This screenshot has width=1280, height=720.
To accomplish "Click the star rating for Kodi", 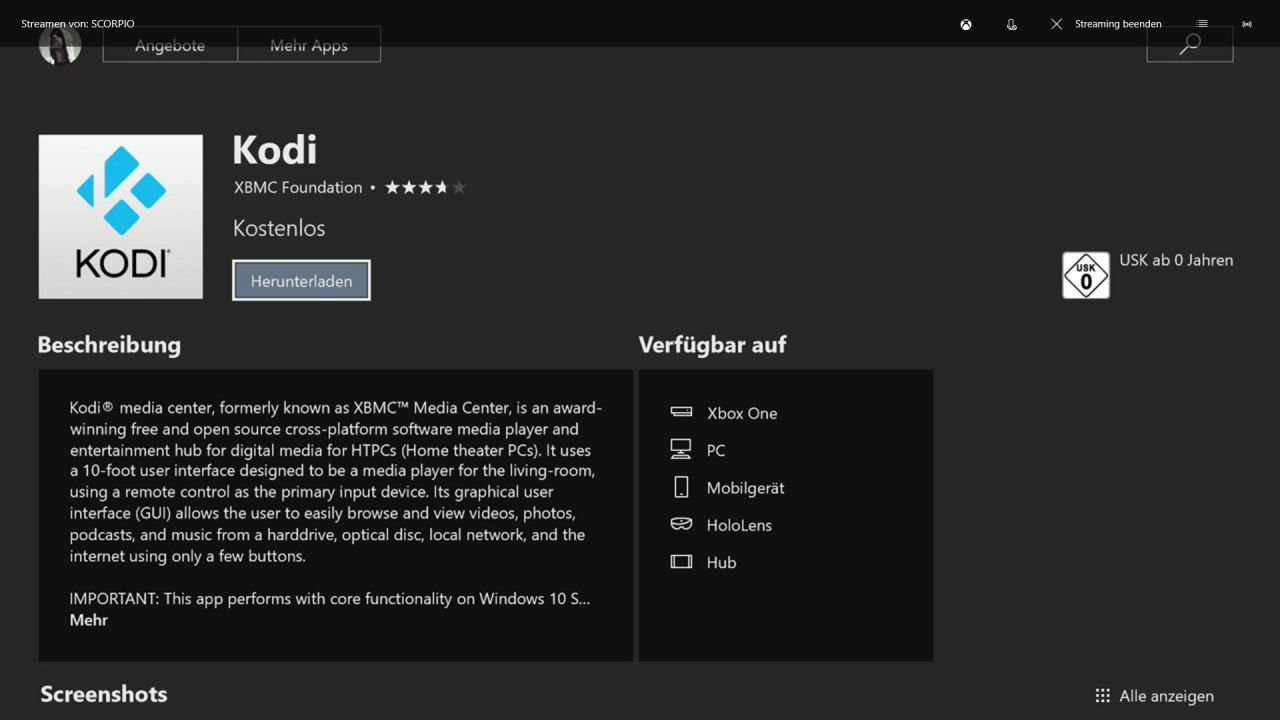I will pos(426,187).
